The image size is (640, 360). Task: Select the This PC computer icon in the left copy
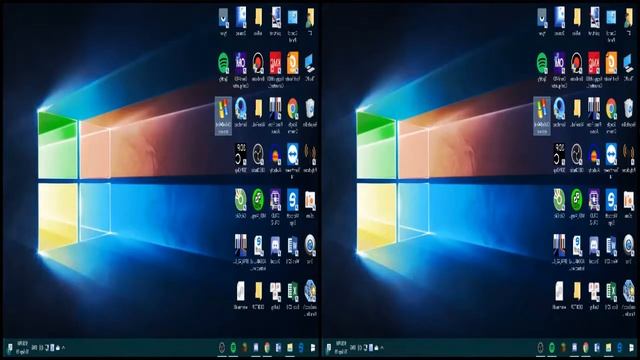[310, 63]
